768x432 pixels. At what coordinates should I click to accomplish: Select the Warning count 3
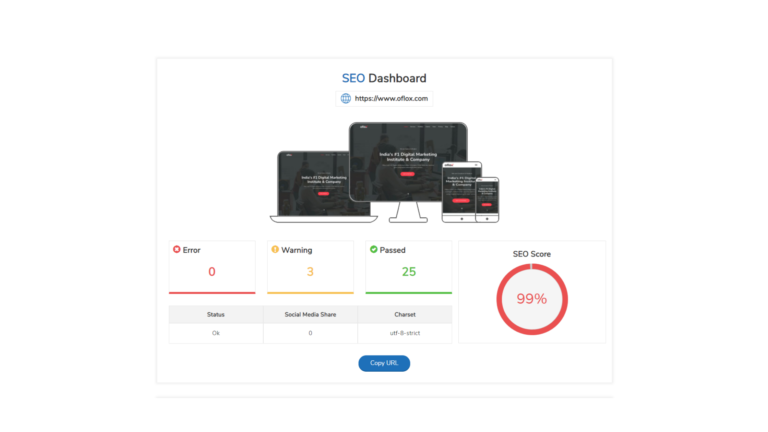(x=310, y=272)
